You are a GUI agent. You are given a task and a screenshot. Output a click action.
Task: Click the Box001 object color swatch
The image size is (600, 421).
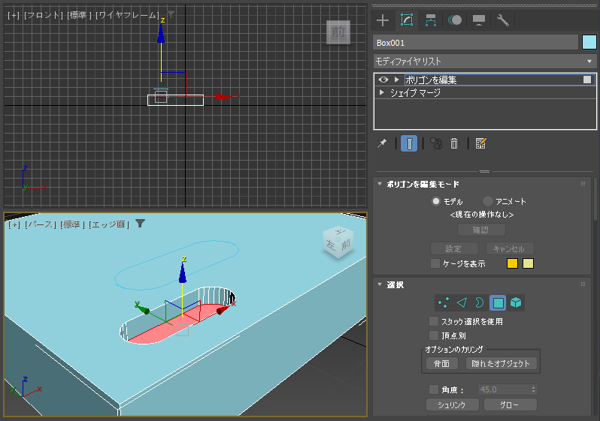point(589,42)
